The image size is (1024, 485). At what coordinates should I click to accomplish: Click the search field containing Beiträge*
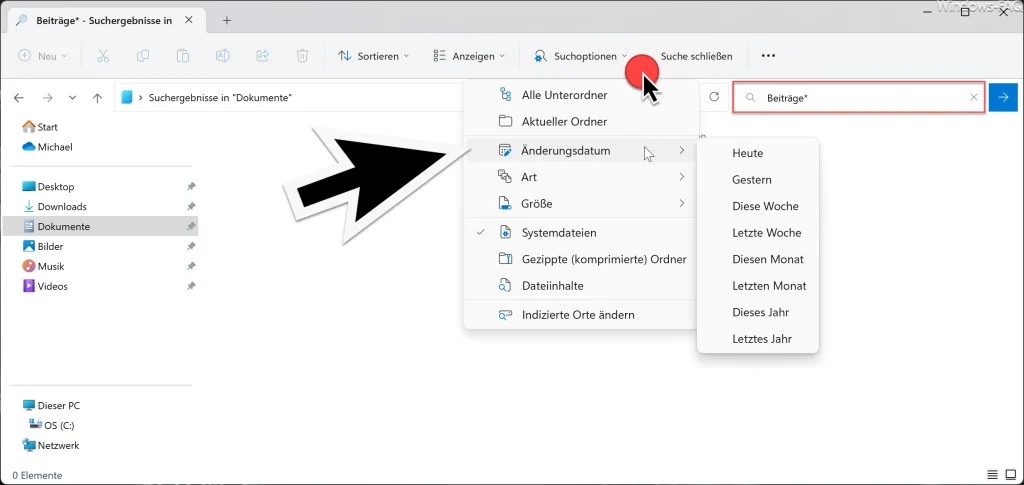[x=859, y=97]
